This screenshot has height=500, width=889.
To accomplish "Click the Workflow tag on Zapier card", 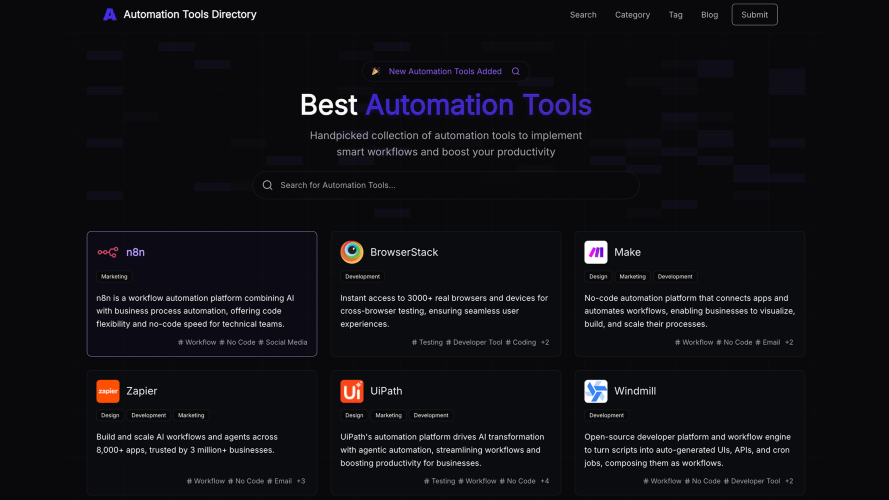I will pyautogui.click(x=206, y=481).
